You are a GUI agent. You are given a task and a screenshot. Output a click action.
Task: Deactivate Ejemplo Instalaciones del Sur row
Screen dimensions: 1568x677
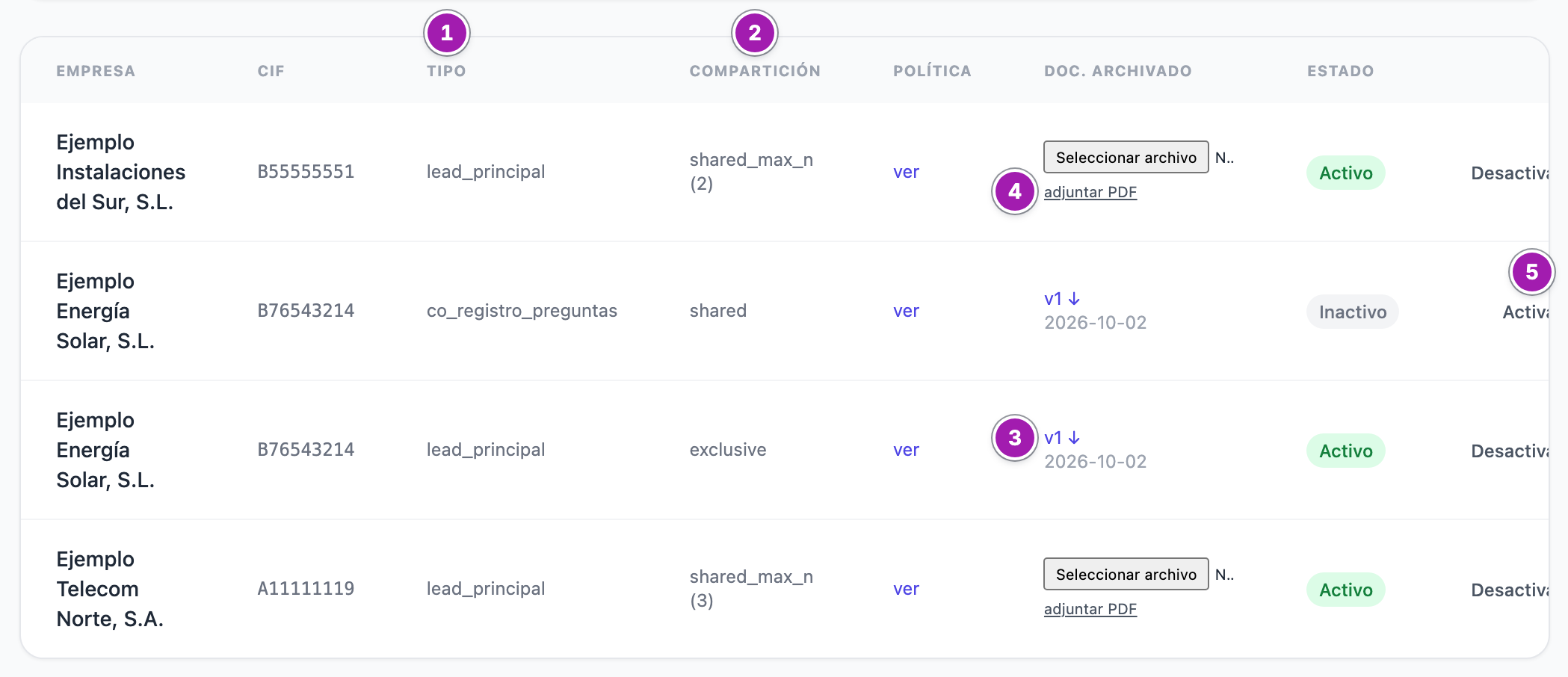(1510, 173)
